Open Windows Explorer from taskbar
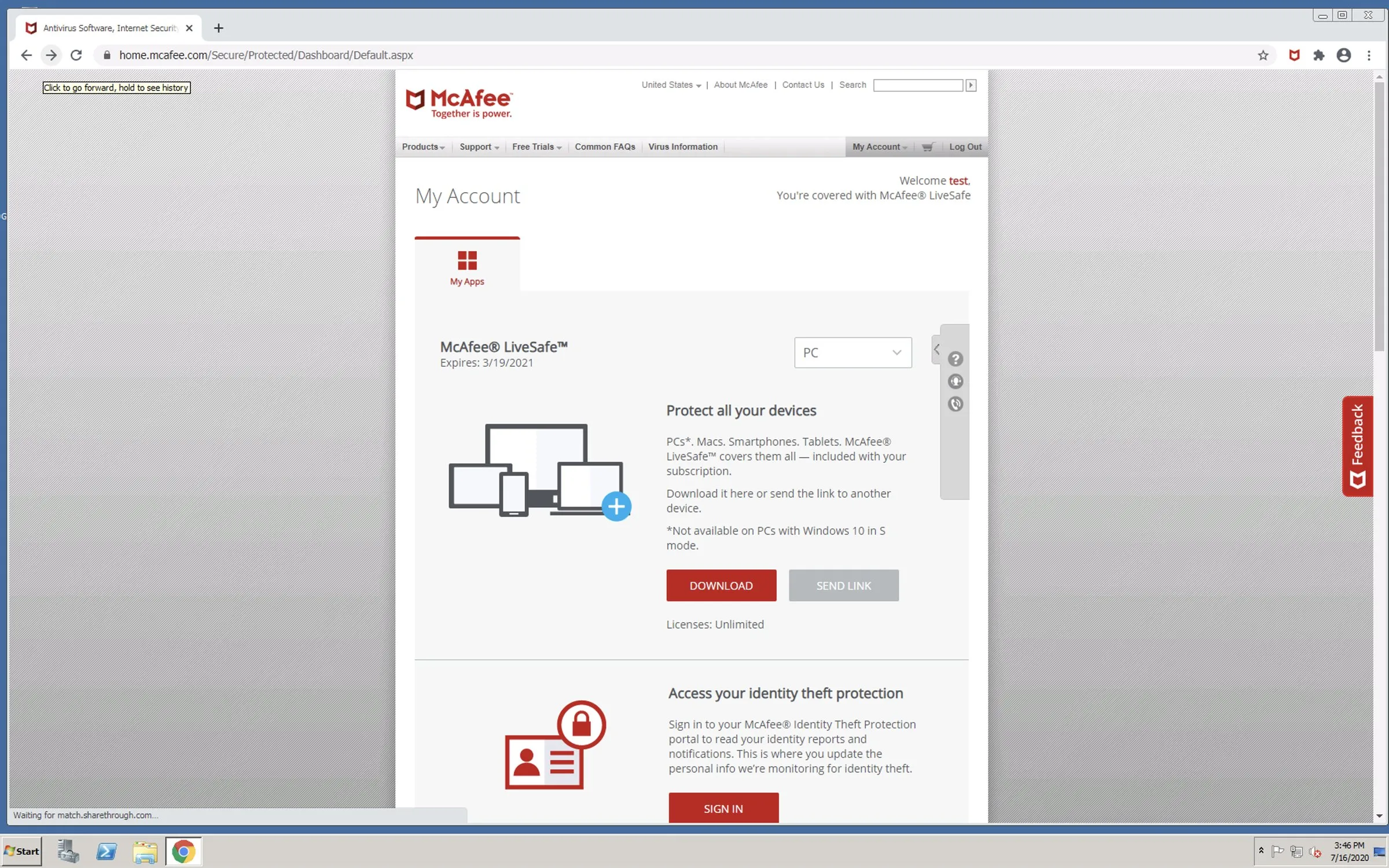The height and width of the screenshot is (868, 1389). pos(145,852)
